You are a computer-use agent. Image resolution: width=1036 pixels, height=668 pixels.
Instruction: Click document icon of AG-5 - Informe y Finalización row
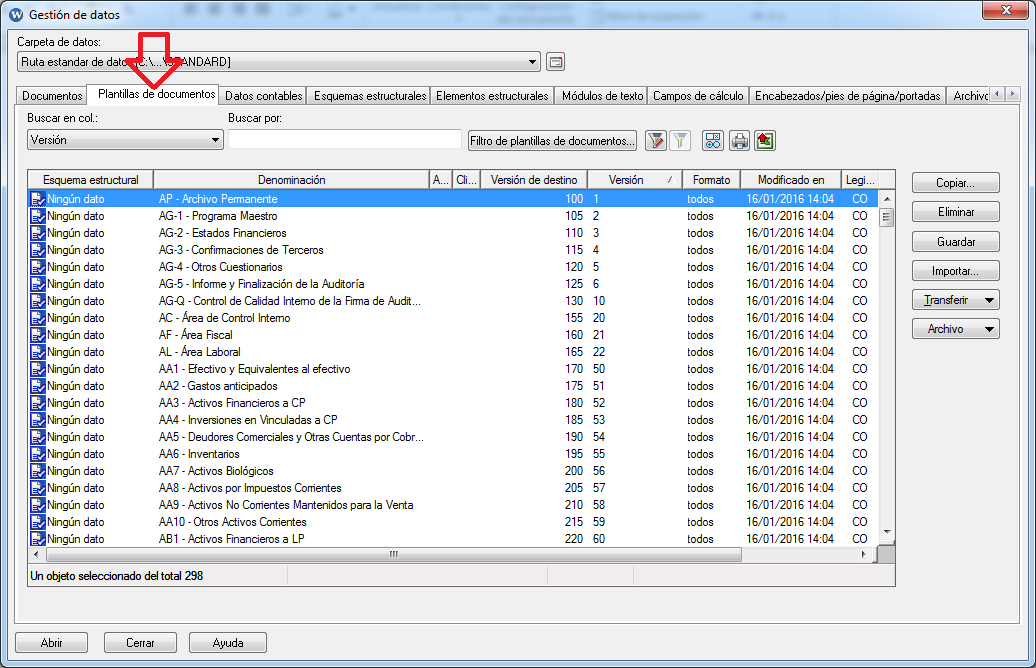pos(38,284)
